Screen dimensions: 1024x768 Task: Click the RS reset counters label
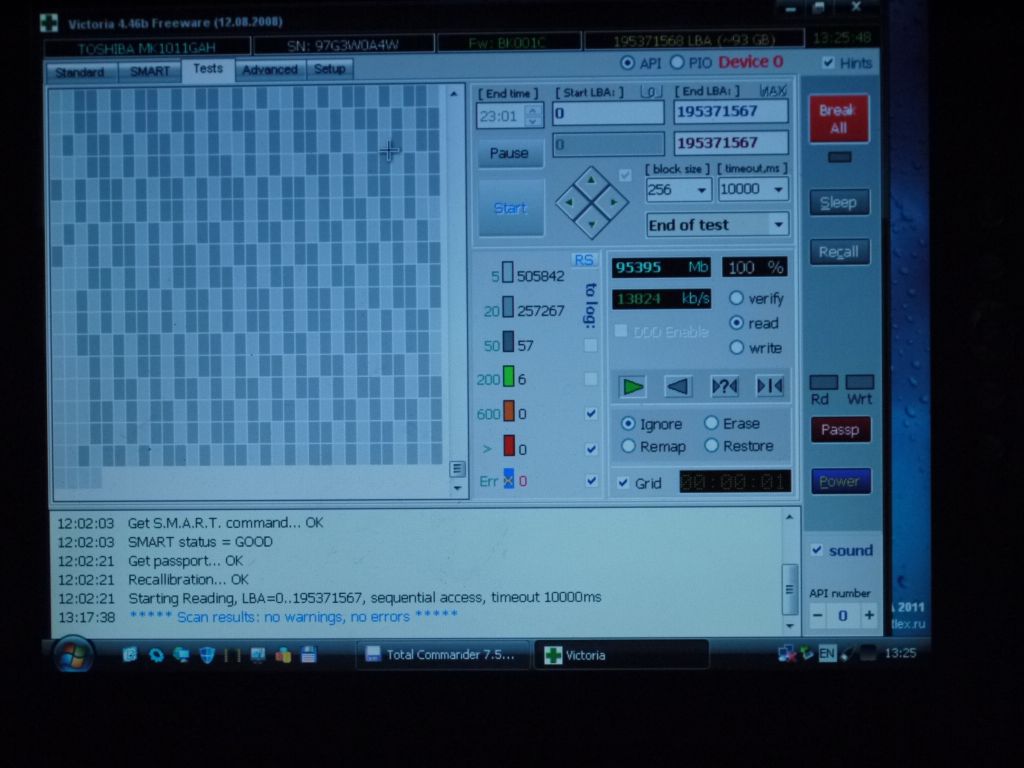pos(584,260)
